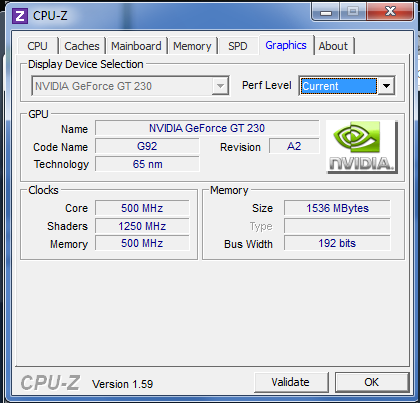Click the Validate button
The width and height of the screenshot is (420, 403).
pyautogui.click(x=291, y=382)
